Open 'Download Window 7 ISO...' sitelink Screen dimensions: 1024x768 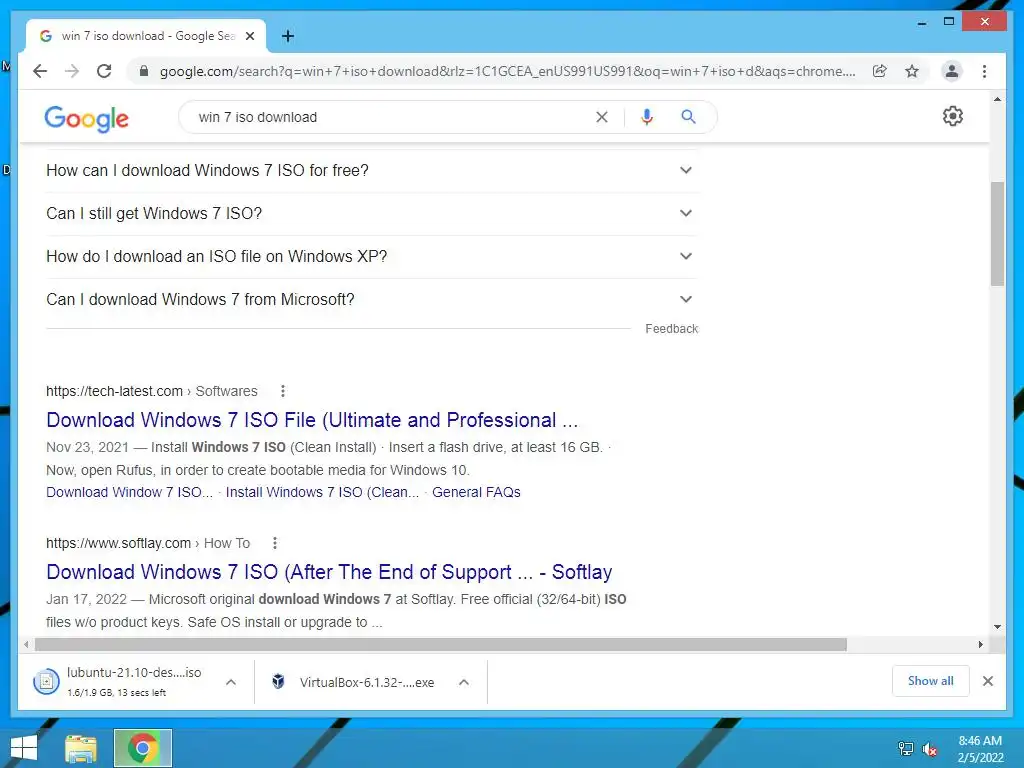[x=129, y=492]
